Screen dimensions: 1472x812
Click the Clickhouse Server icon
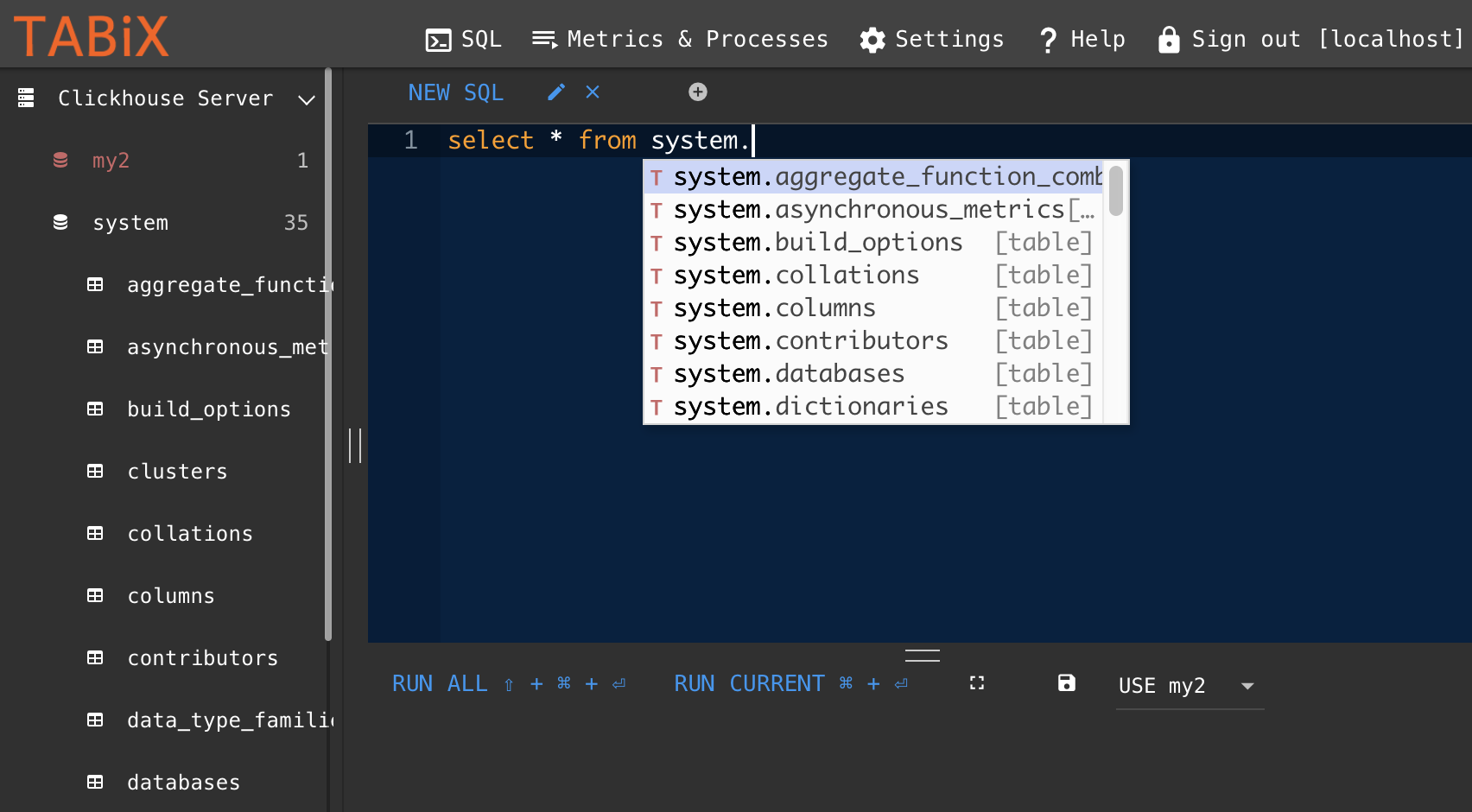pyautogui.click(x=26, y=98)
